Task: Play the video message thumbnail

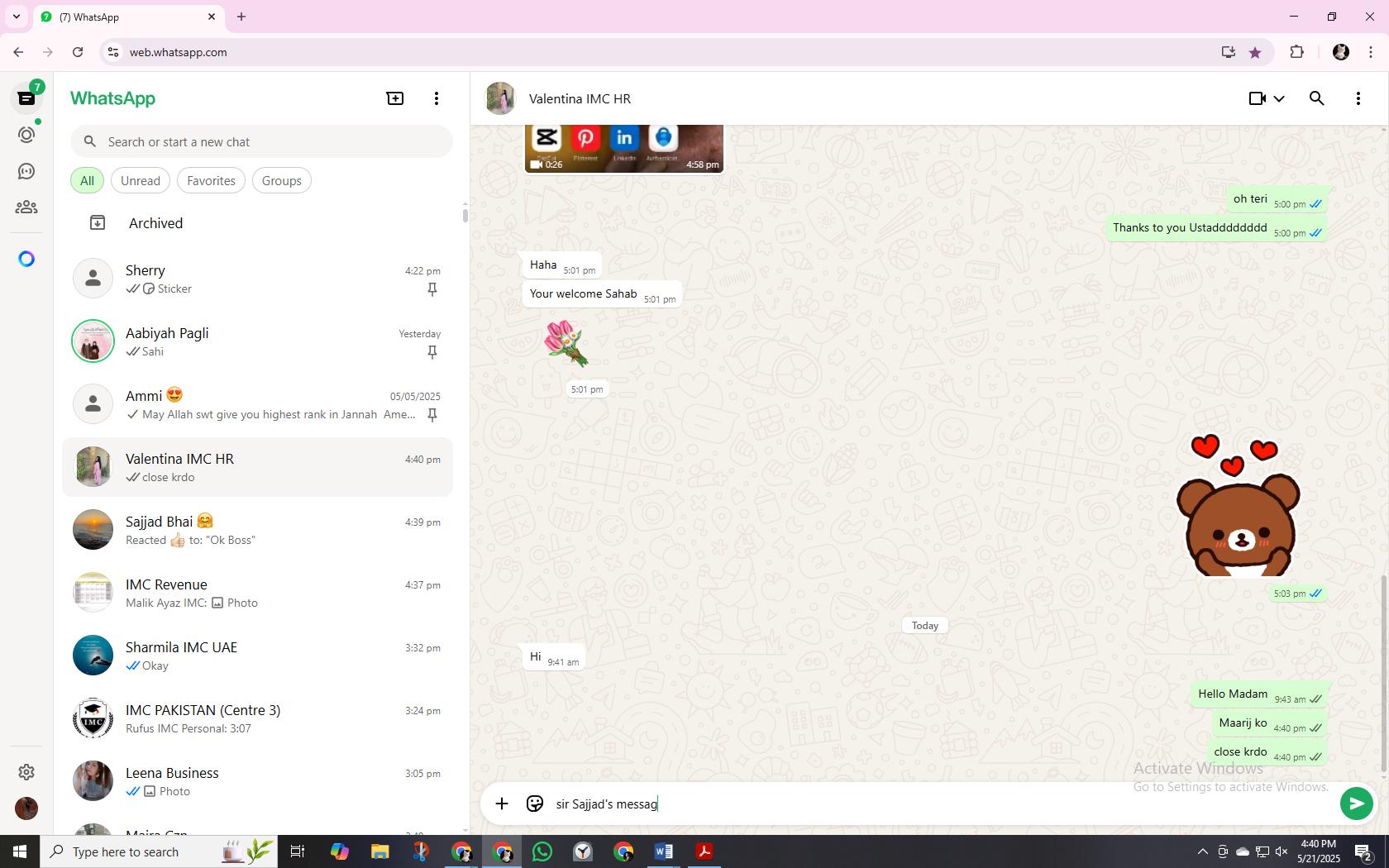Action: tap(624, 149)
